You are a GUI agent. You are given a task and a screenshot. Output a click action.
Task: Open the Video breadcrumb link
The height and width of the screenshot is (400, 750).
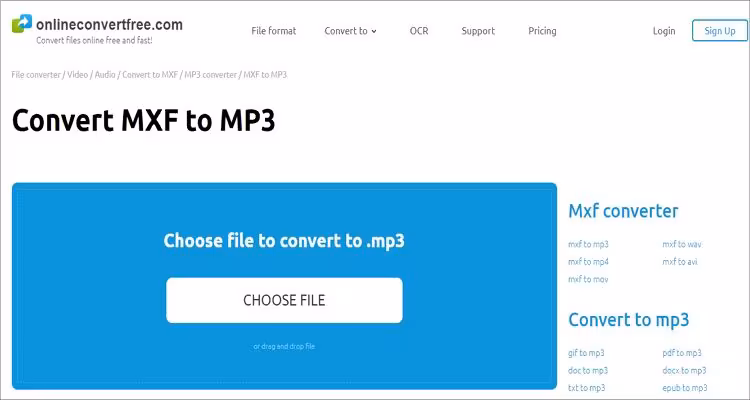75,75
